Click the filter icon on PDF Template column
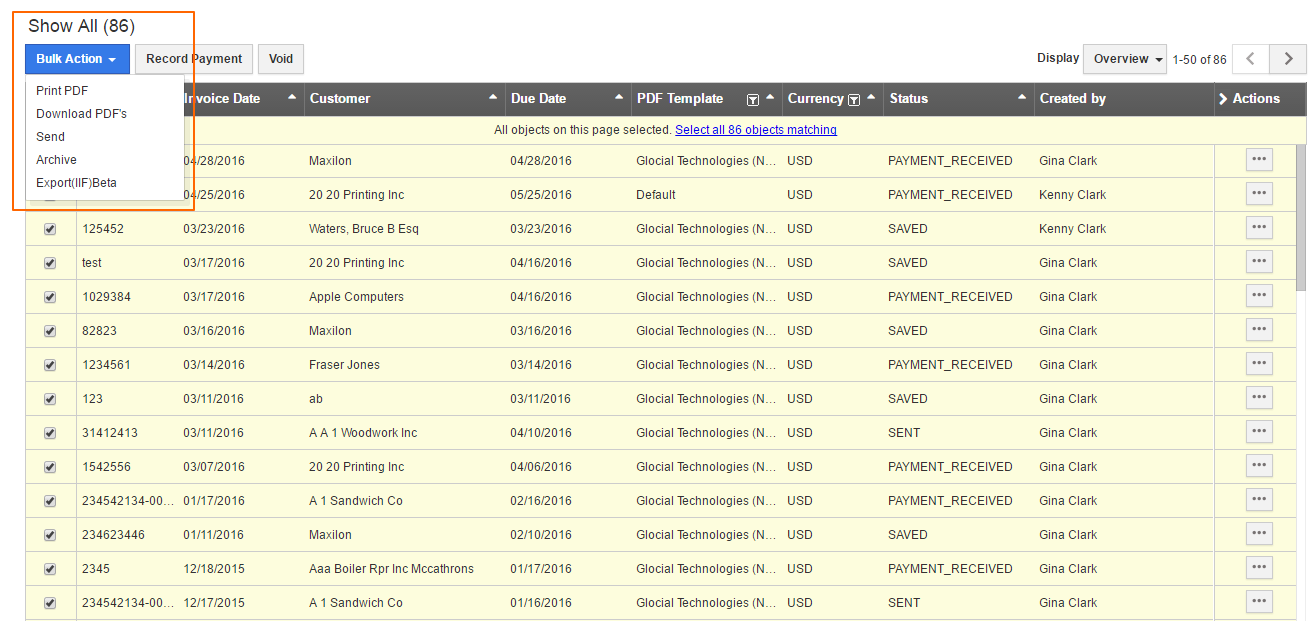Screen dimensions: 1311x621 click(x=752, y=99)
